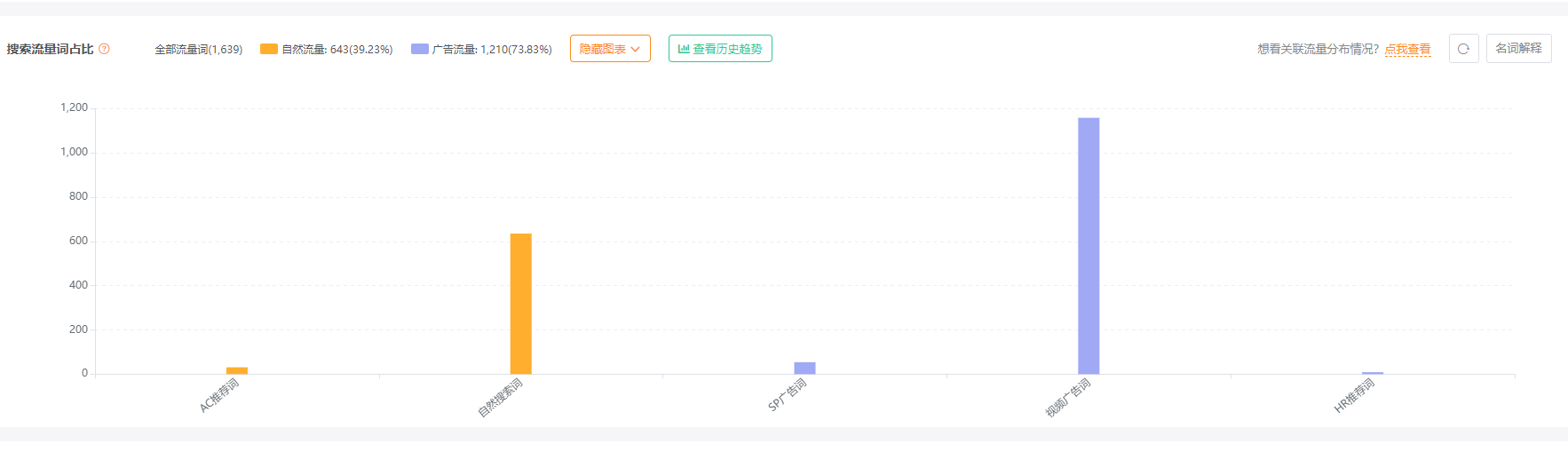Click the HR推荐词 axis label
Screen dimensions: 1568x452
(1355, 395)
